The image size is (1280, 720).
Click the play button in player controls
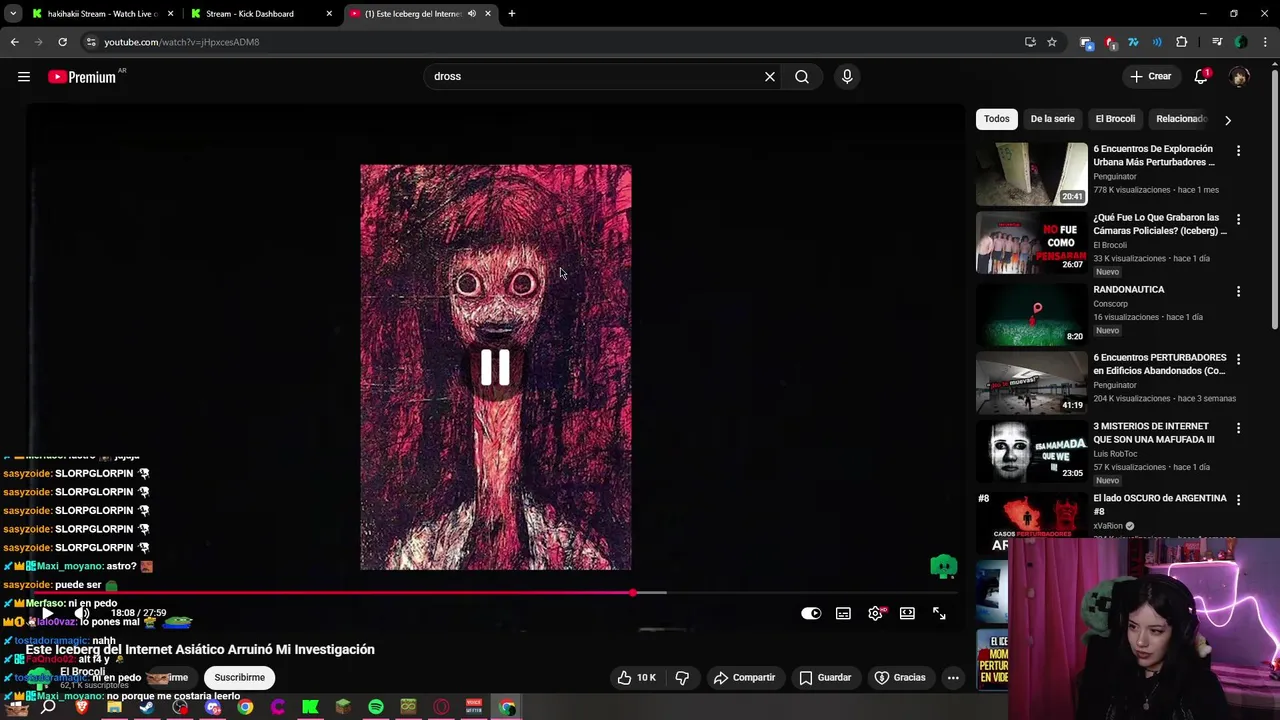point(46,613)
